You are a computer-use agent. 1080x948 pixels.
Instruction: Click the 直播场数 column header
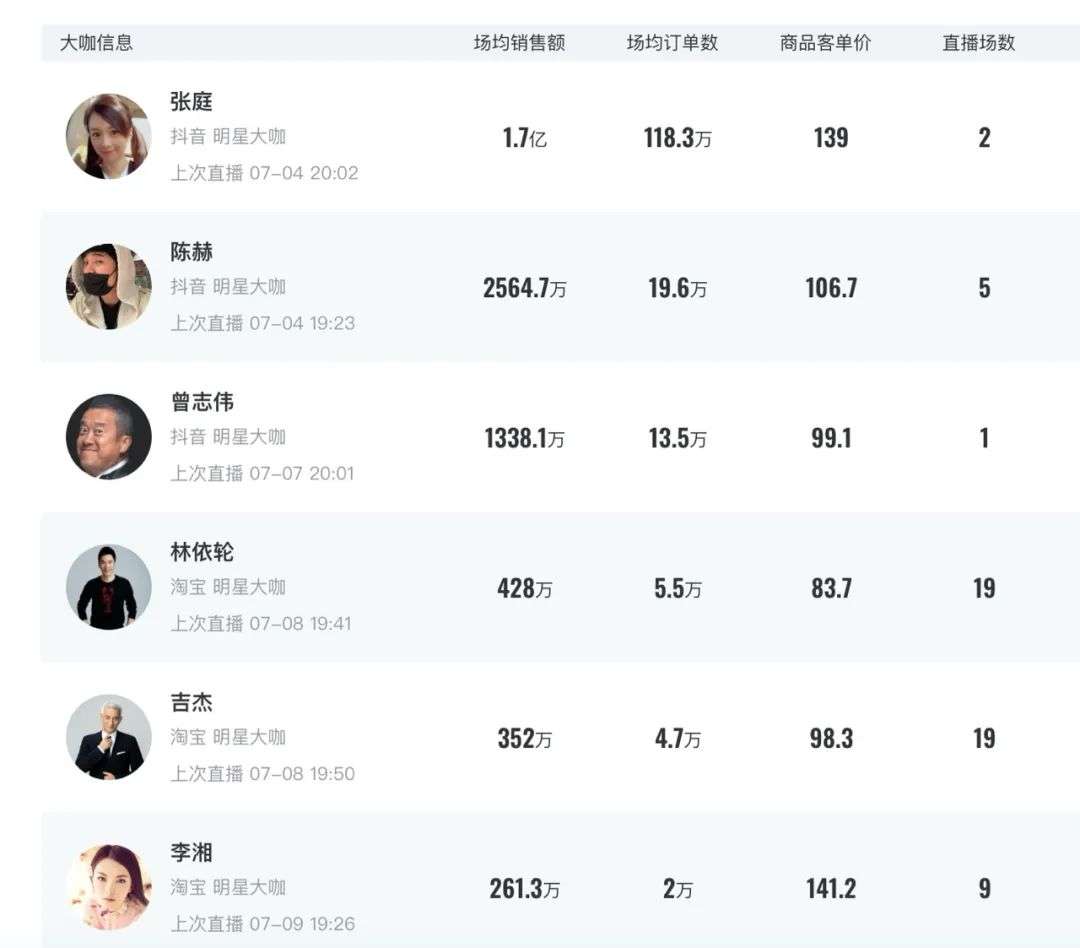[x=978, y=43]
